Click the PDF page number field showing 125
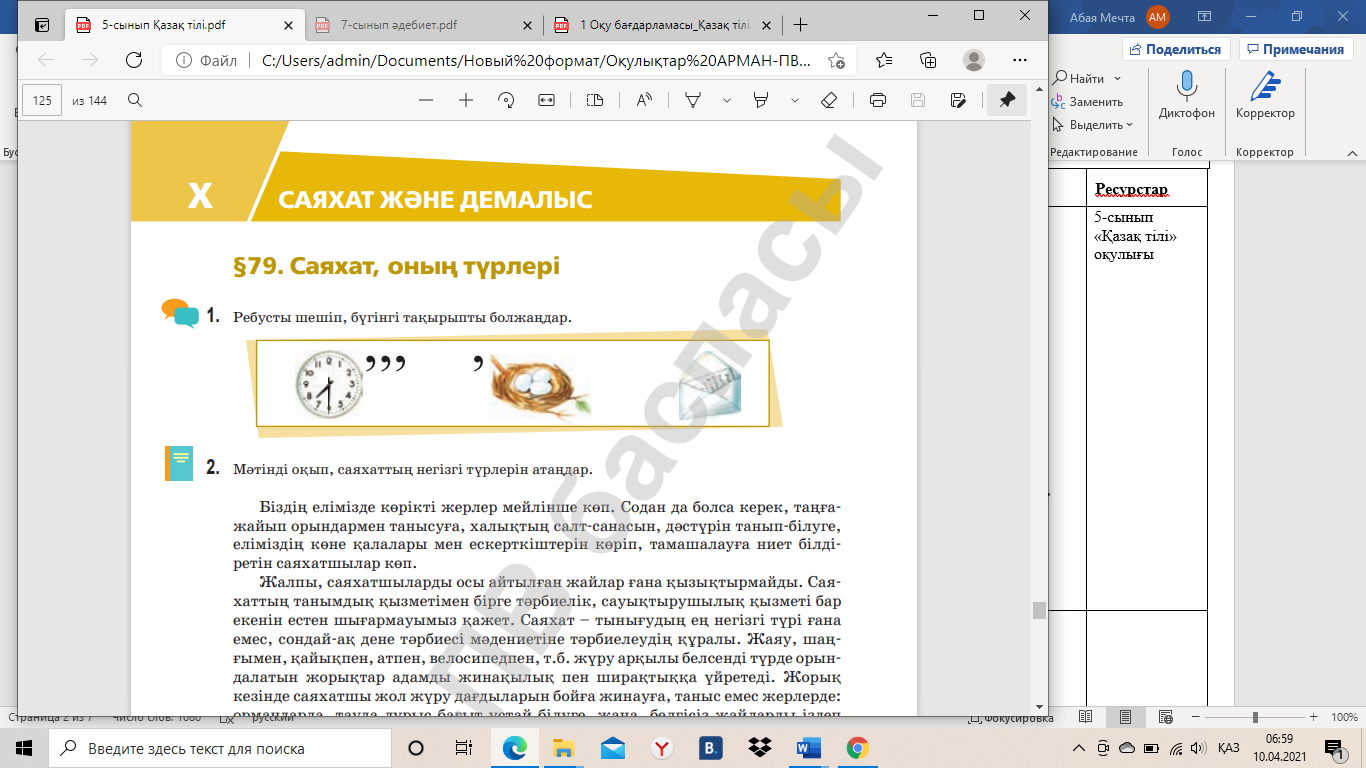The width and height of the screenshot is (1366, 768). [42, 100]
